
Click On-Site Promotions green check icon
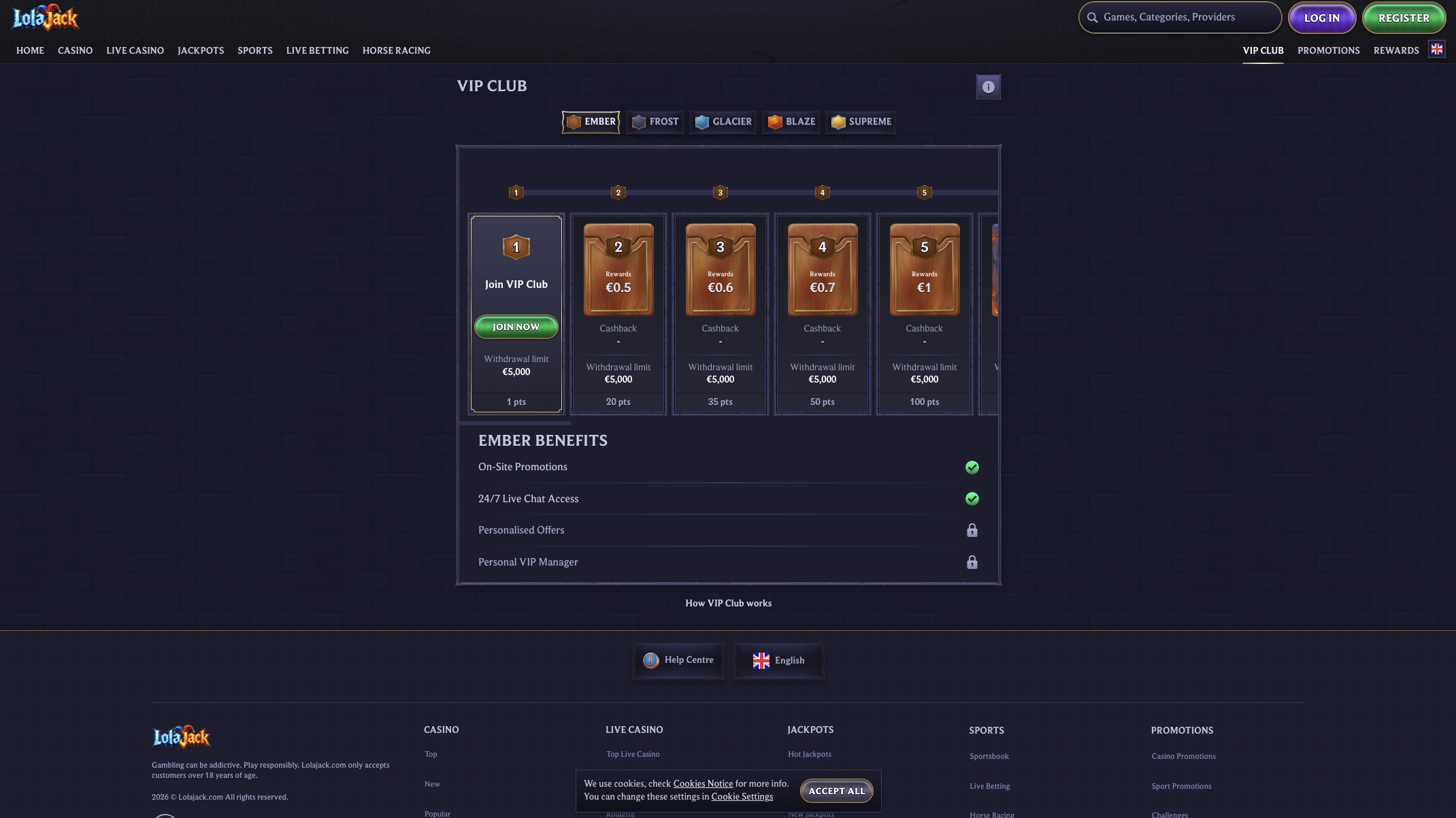972,467
